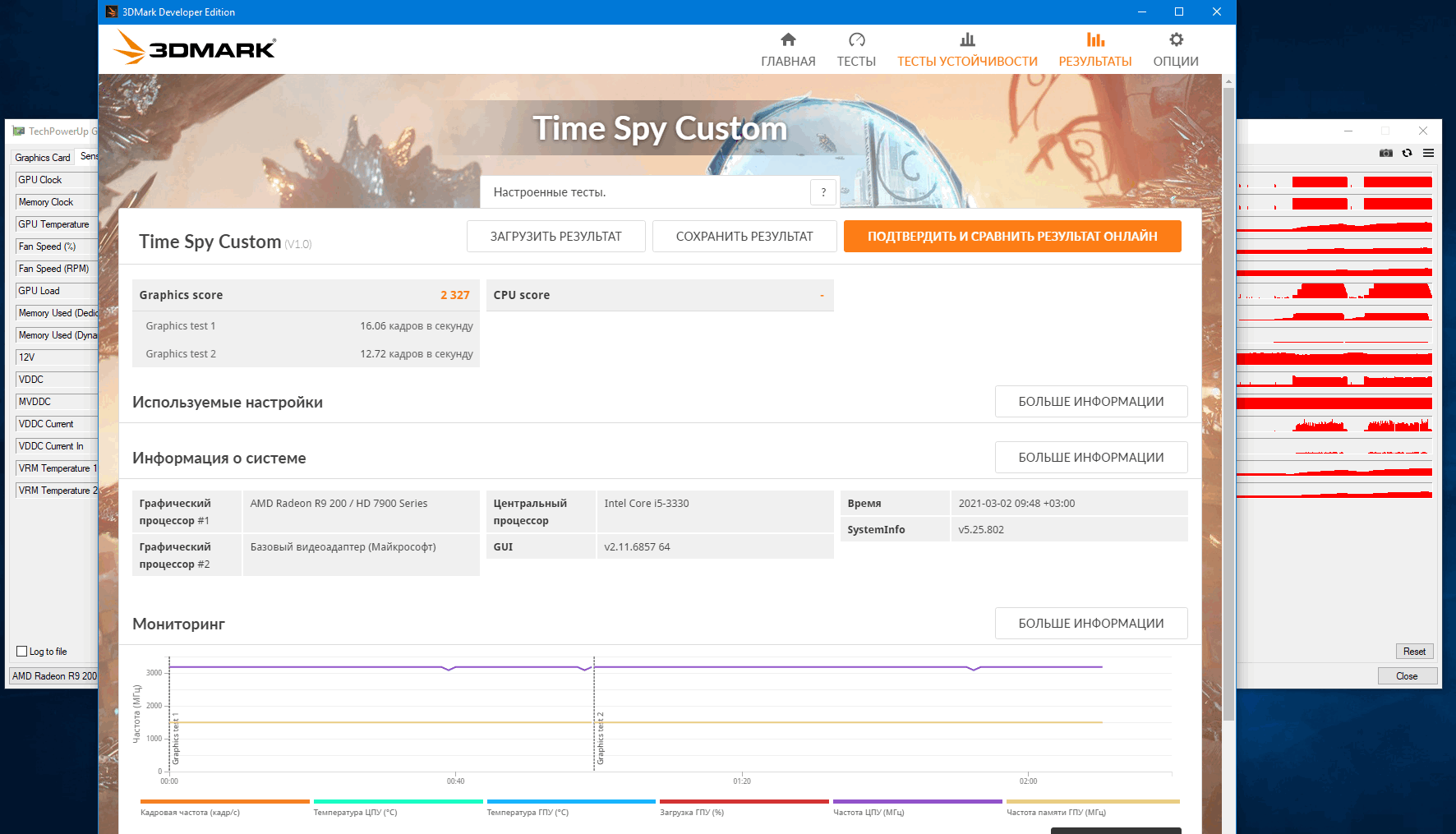Toggle Температура ГПУ legend swatch

click(x=571, y=801)
